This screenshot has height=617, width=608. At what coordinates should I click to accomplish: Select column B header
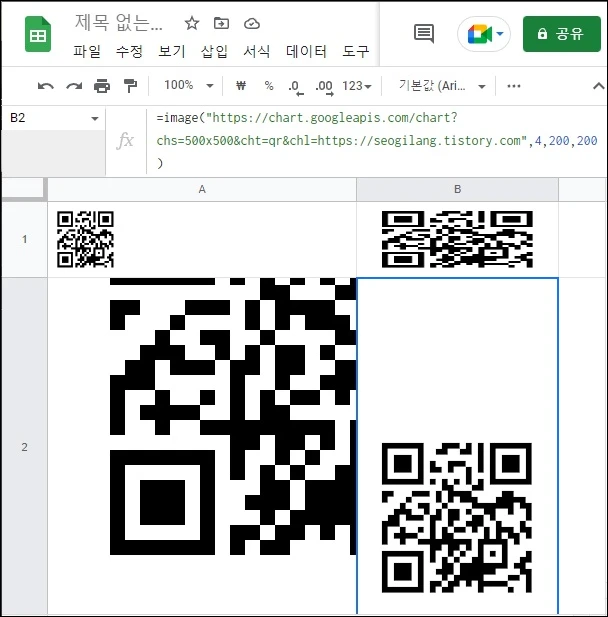[x=457, y=189]
